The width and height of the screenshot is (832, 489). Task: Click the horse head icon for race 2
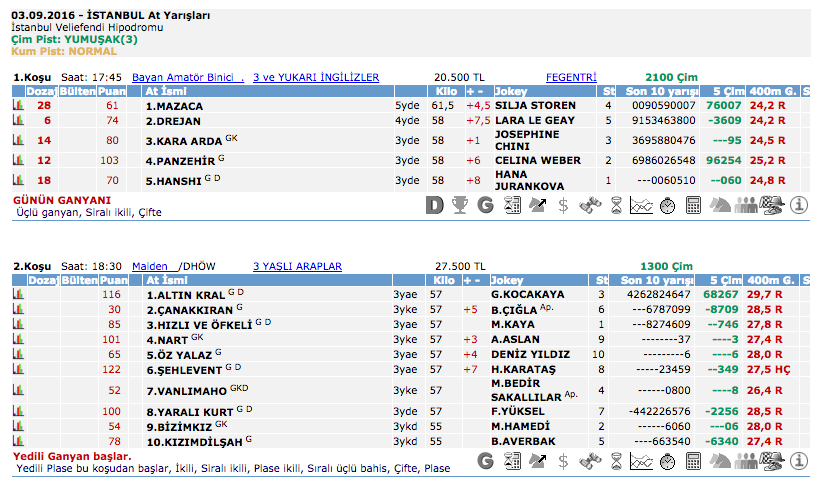(720, 461)
